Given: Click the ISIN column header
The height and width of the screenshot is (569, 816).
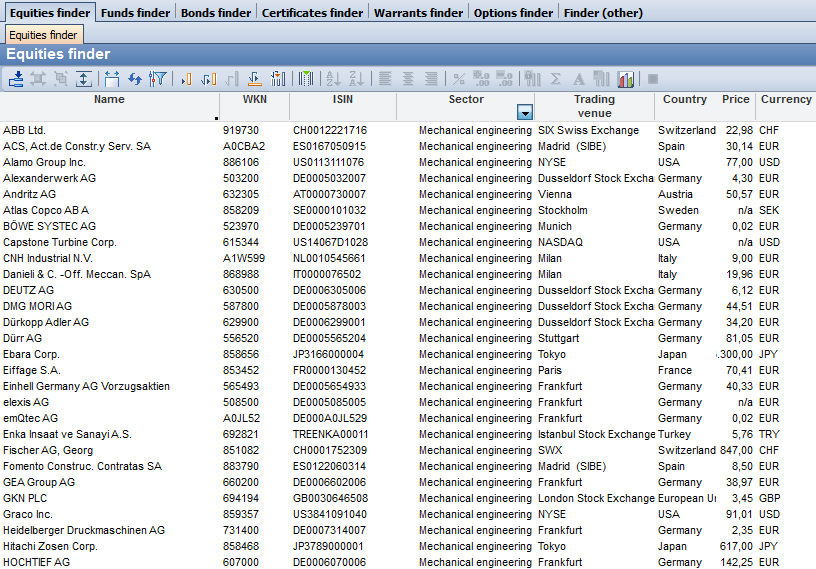Looking at the screenshot, I should 342,100.
